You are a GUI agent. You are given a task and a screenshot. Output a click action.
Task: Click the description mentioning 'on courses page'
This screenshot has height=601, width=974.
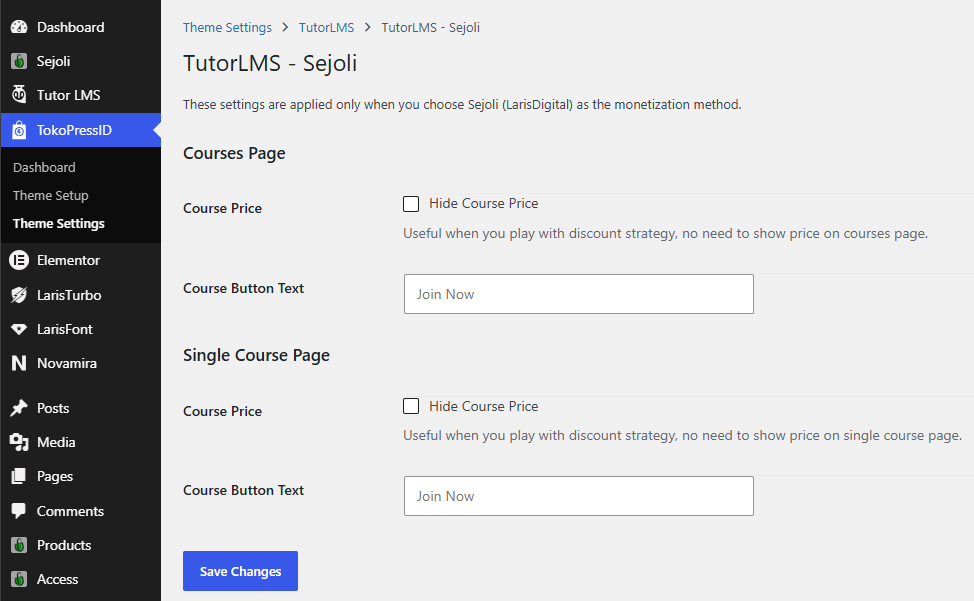coord(665,233)
